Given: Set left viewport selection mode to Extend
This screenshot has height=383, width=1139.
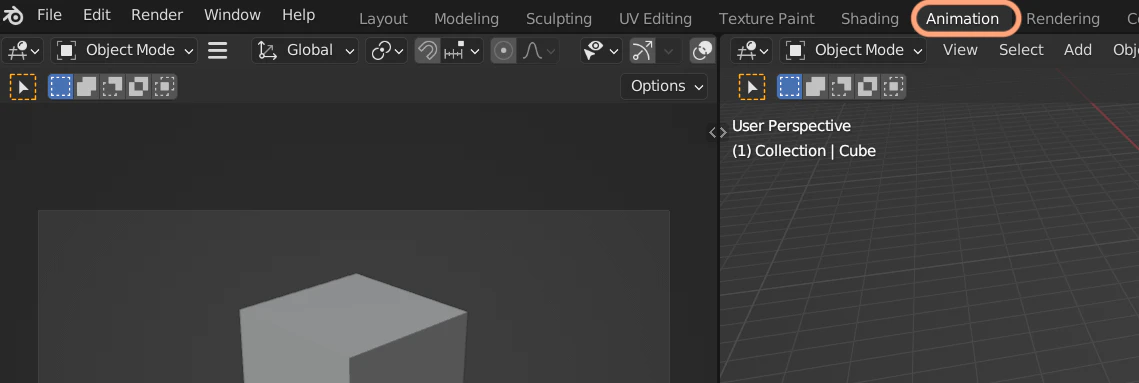Looking at the screenshot, I should (86, 87).
